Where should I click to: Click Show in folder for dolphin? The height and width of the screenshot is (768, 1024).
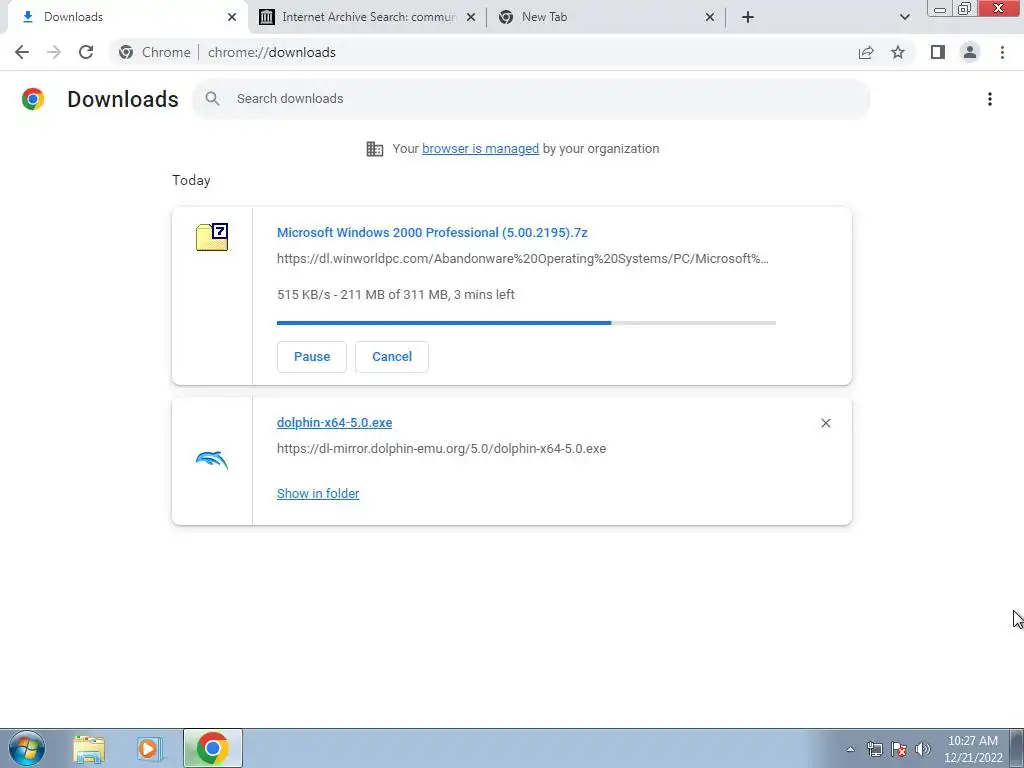point(318,494)
